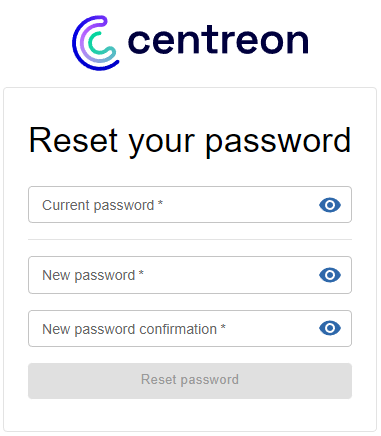Click the "New password confirmation *" placeholder text
Image resolution: width=381 pixels, height=436 pixels.
(134, 329)
